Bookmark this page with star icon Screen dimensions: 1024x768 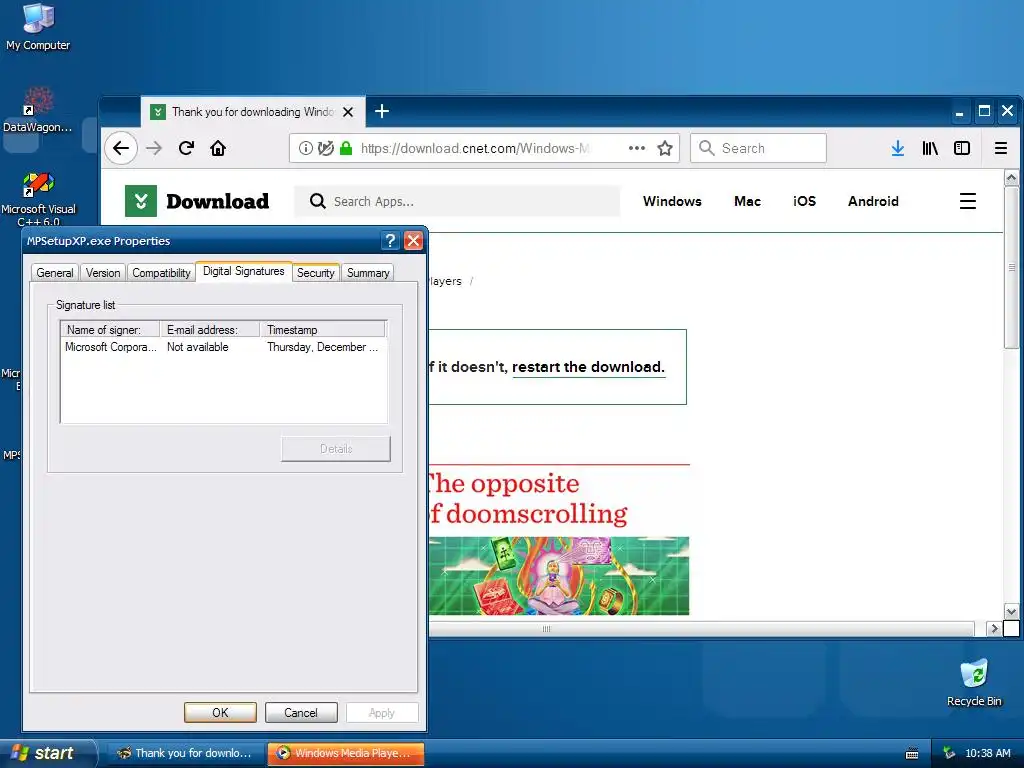(665, 148)
